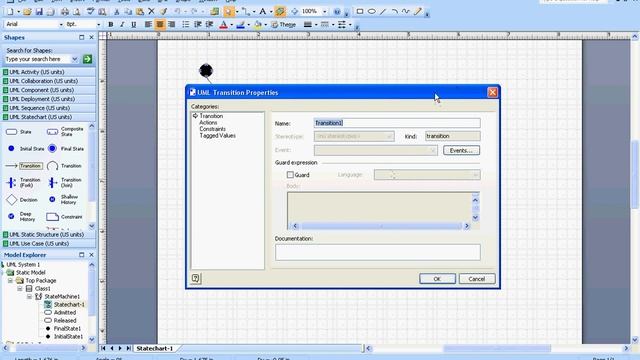The width and height of the screenshot is (640, 360).
Task: Click into the Documentation text box
Action: click(378, 252)
